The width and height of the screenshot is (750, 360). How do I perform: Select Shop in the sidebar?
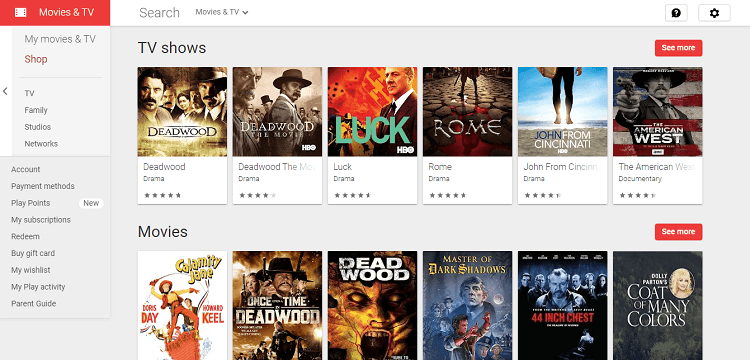coord(36,59)
